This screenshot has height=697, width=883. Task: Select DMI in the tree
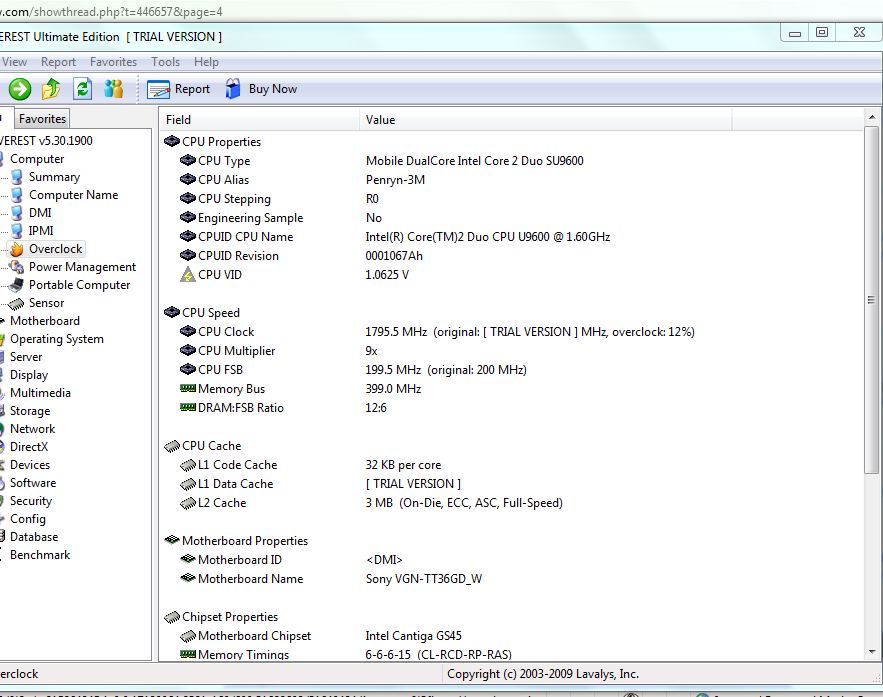40,213
